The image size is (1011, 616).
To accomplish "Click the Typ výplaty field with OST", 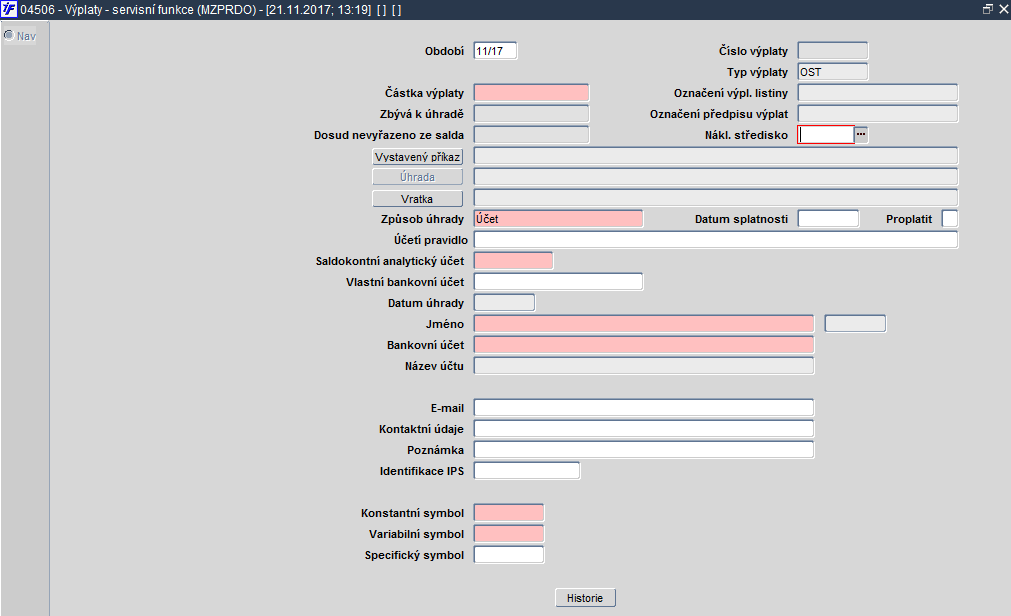I will [832, 72].
